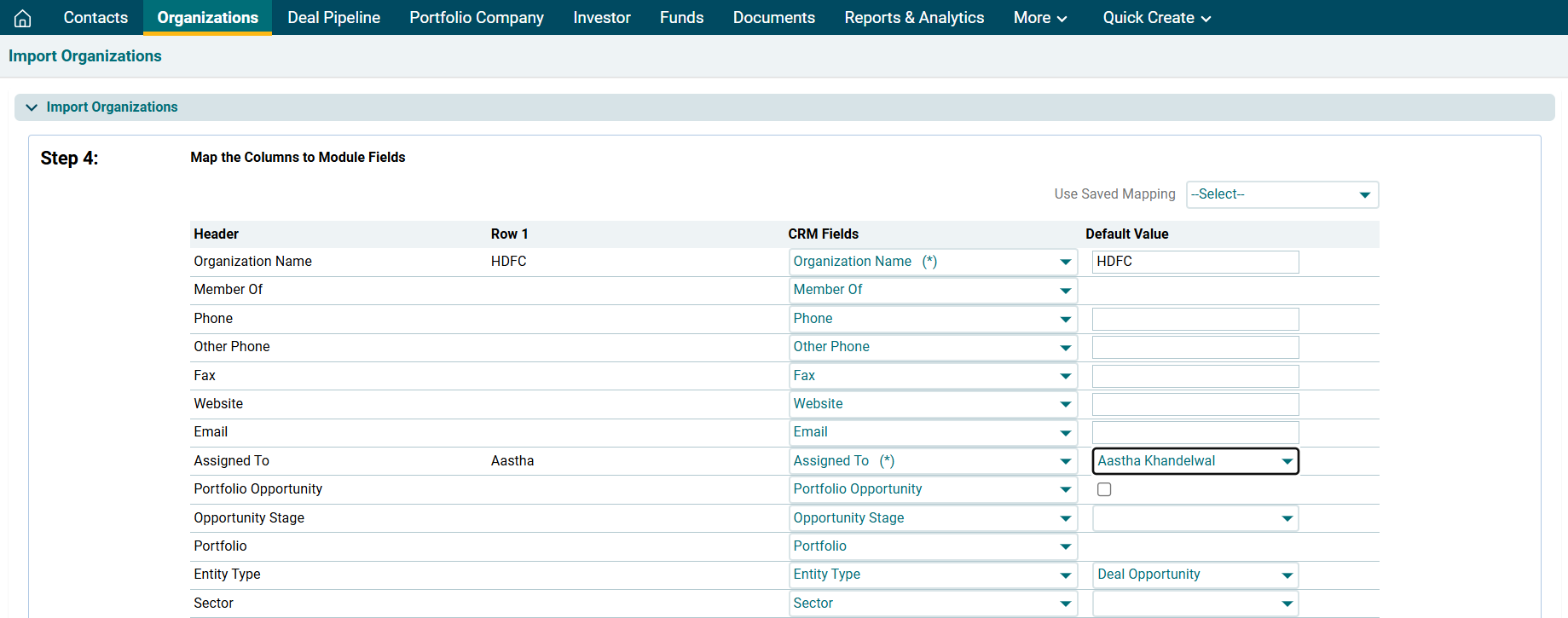This screenshot has width=1568, height=618.
Task: Open the Opportunity Stage default value dropdown
Action: pyautogui.click(x=1195, y=518)
